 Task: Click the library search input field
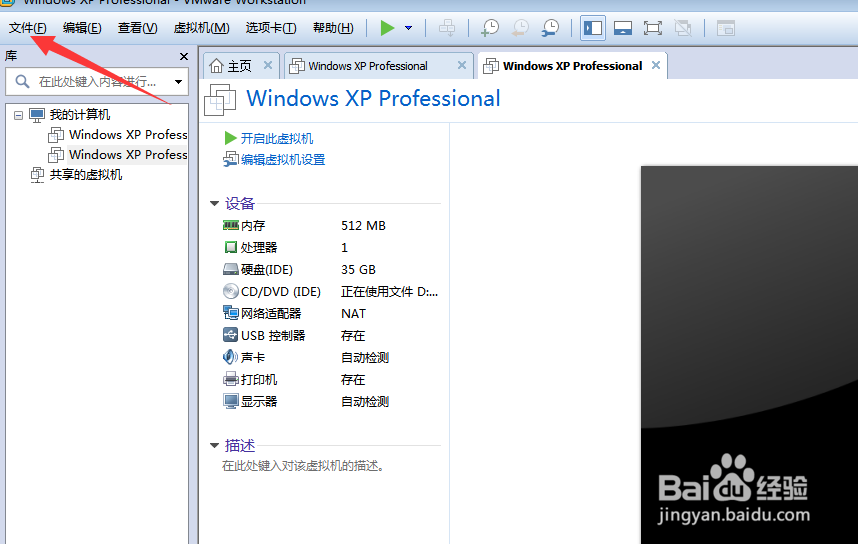(98, 82)
